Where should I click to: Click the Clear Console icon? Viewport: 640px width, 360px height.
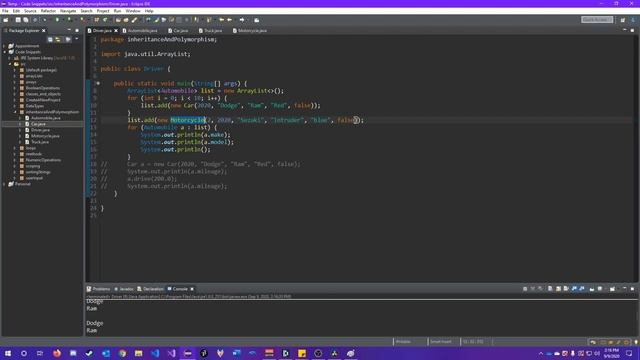[x=550, y=289]
